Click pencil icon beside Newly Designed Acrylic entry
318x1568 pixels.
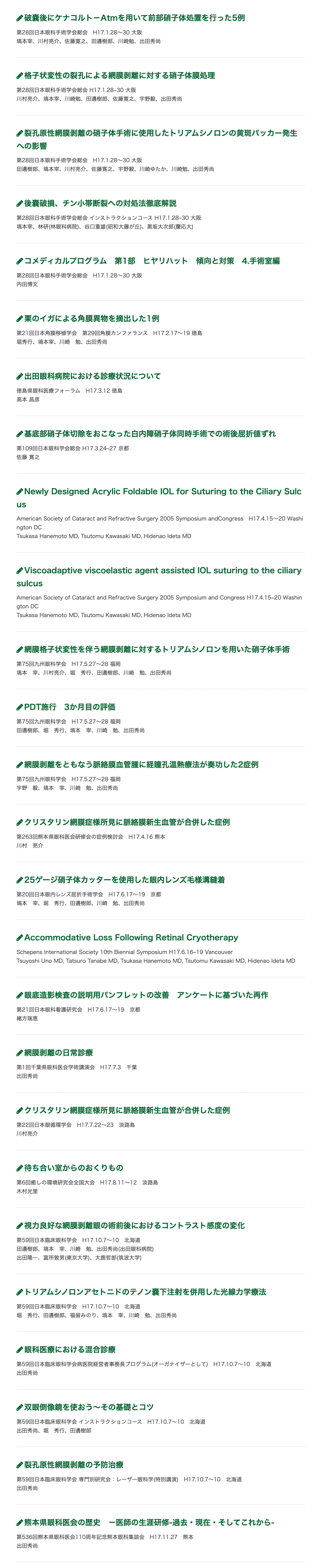[x=19, y=492]
